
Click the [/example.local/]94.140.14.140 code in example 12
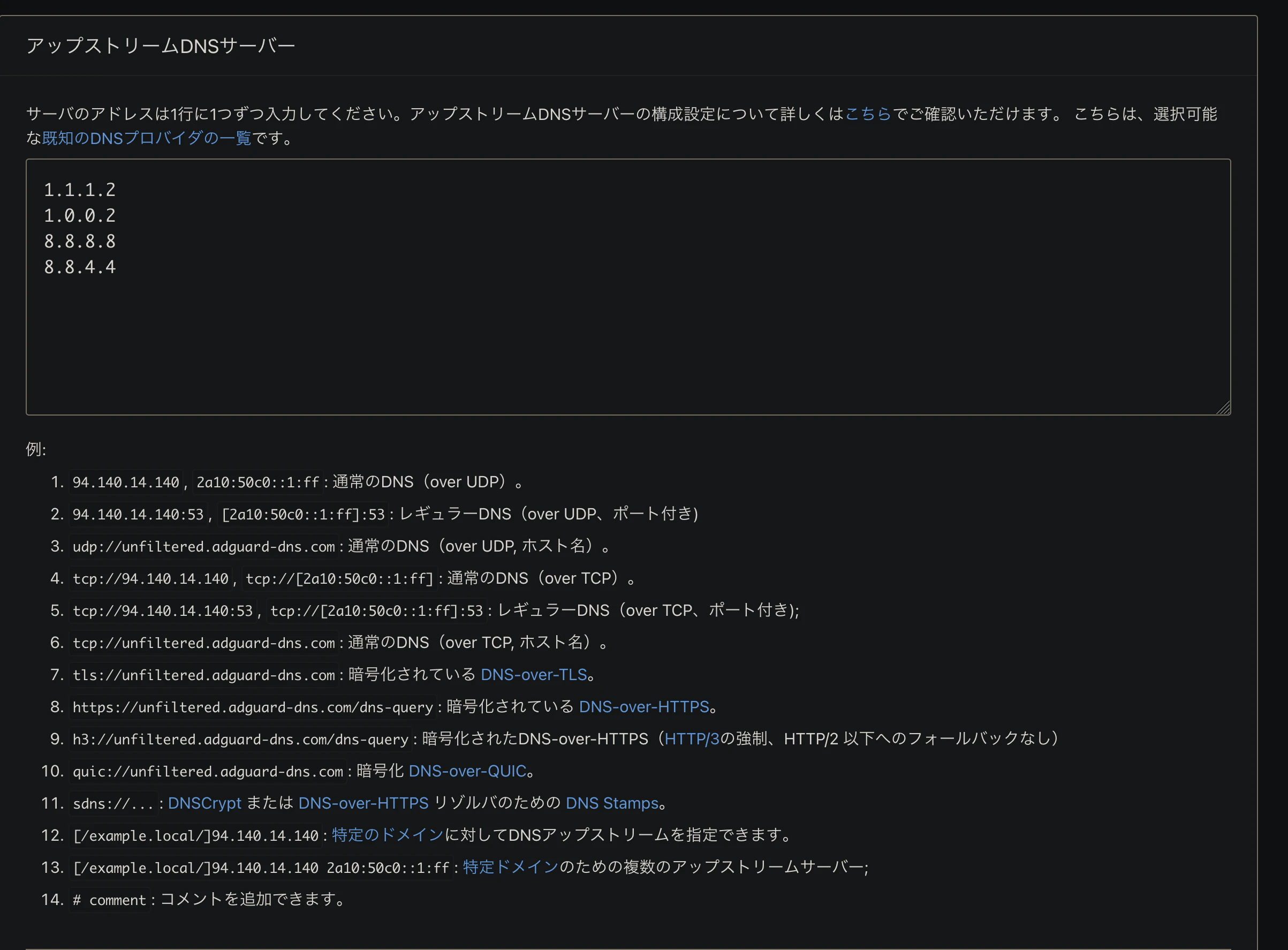point(195,835)
